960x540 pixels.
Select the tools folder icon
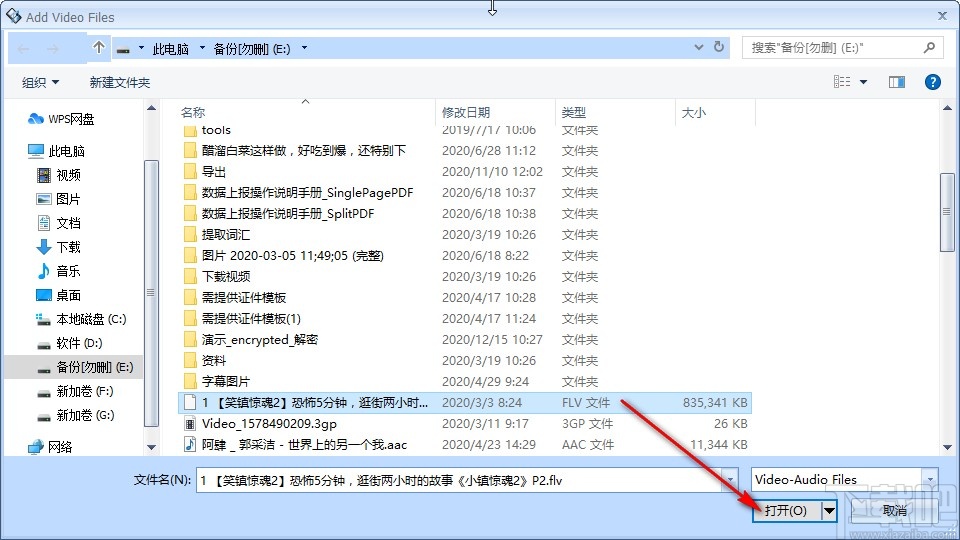190,130
